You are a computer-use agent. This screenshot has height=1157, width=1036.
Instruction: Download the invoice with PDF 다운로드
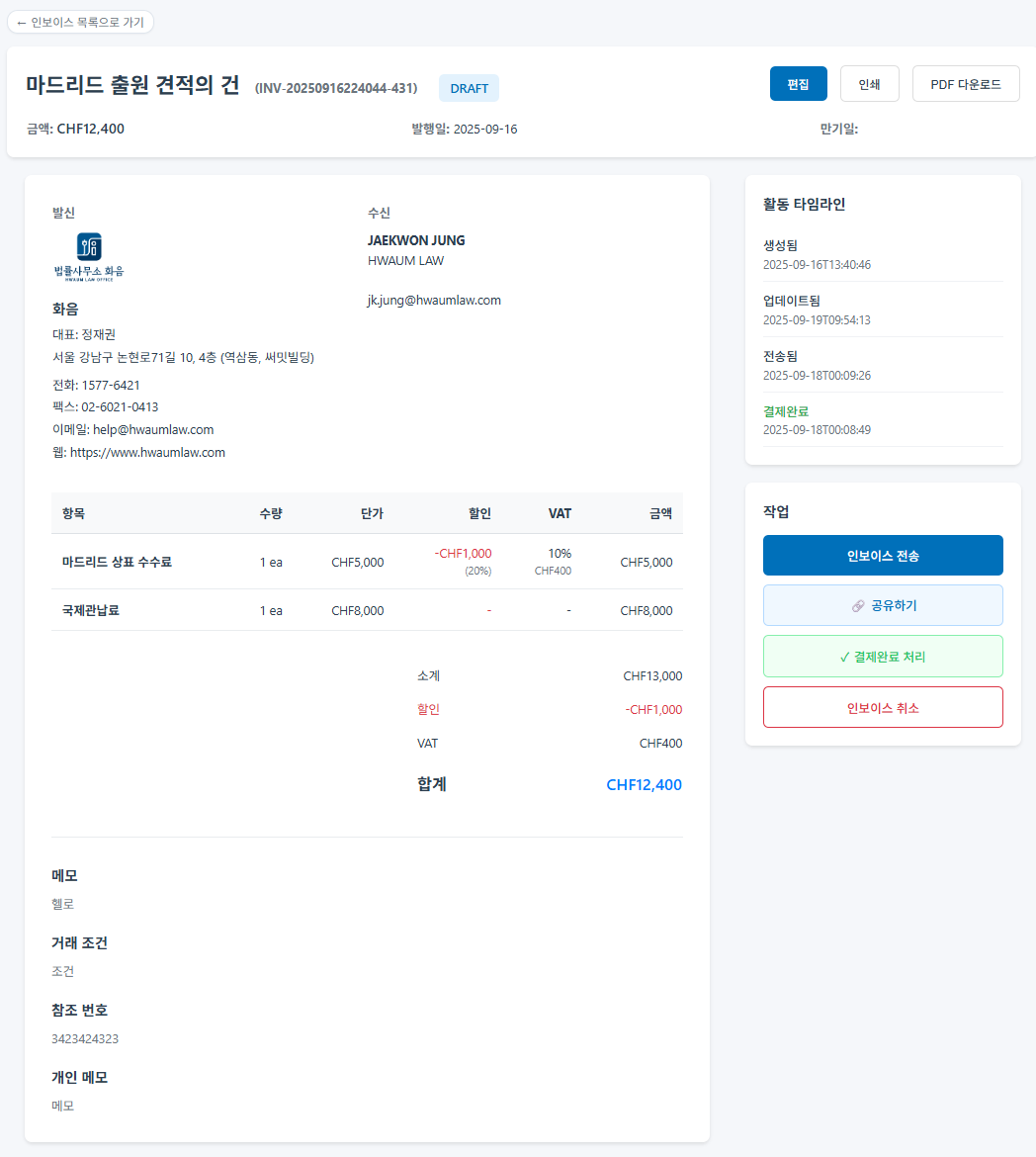[x=965, y=84]
